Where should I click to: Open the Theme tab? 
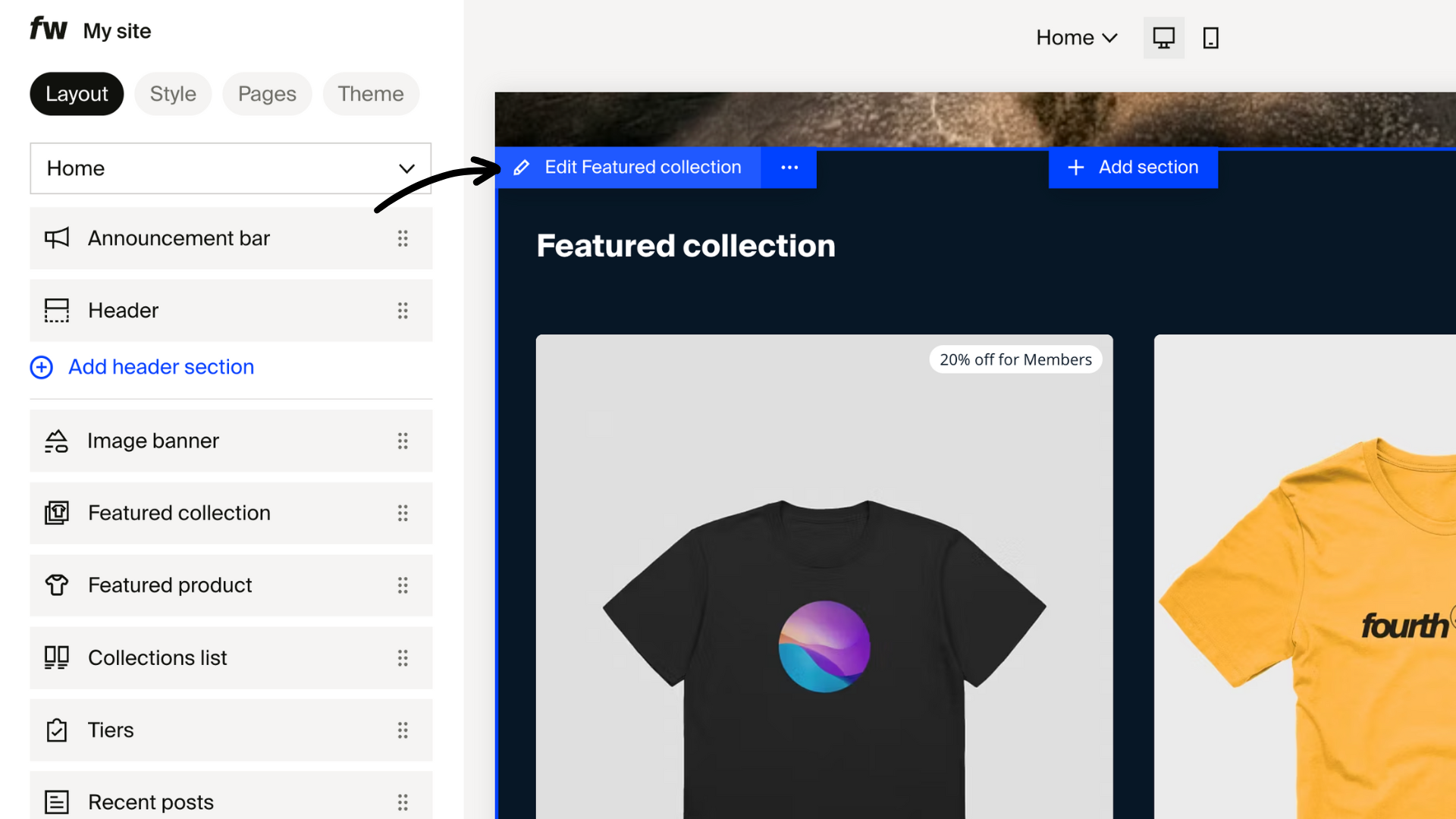371,93
